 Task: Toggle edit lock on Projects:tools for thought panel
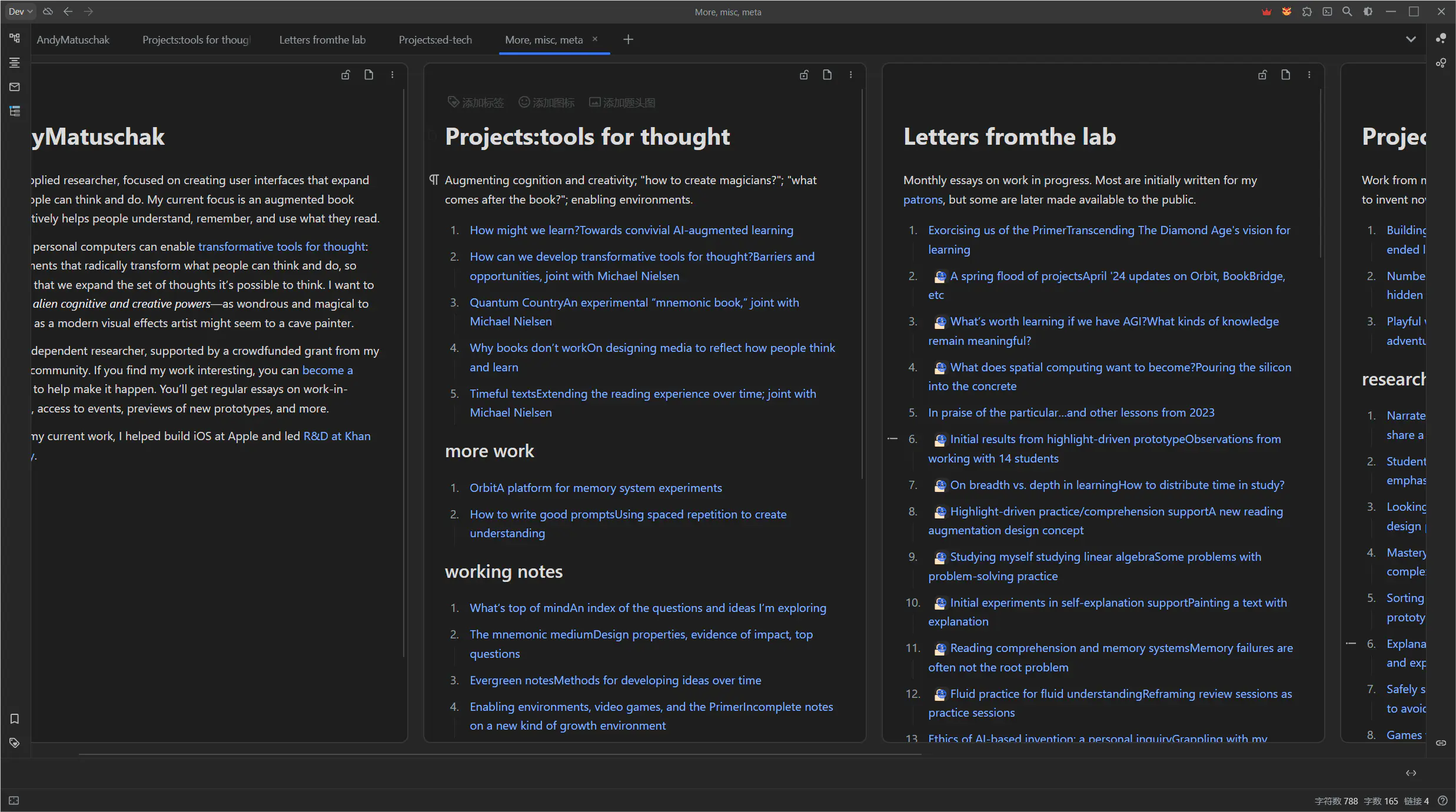point(804,75)
